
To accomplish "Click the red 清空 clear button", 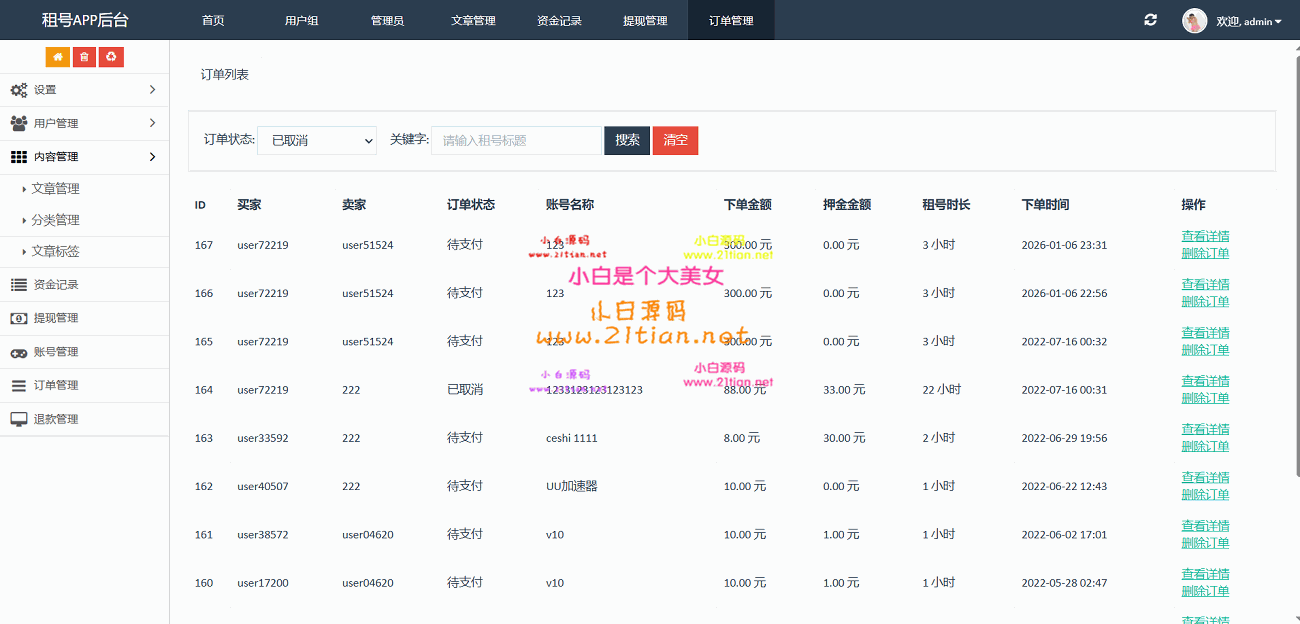I will (x=675, y=140).
